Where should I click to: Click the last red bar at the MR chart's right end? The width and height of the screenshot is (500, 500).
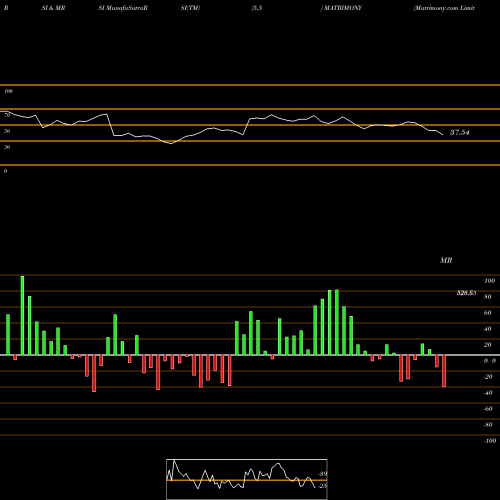(444, 371)
